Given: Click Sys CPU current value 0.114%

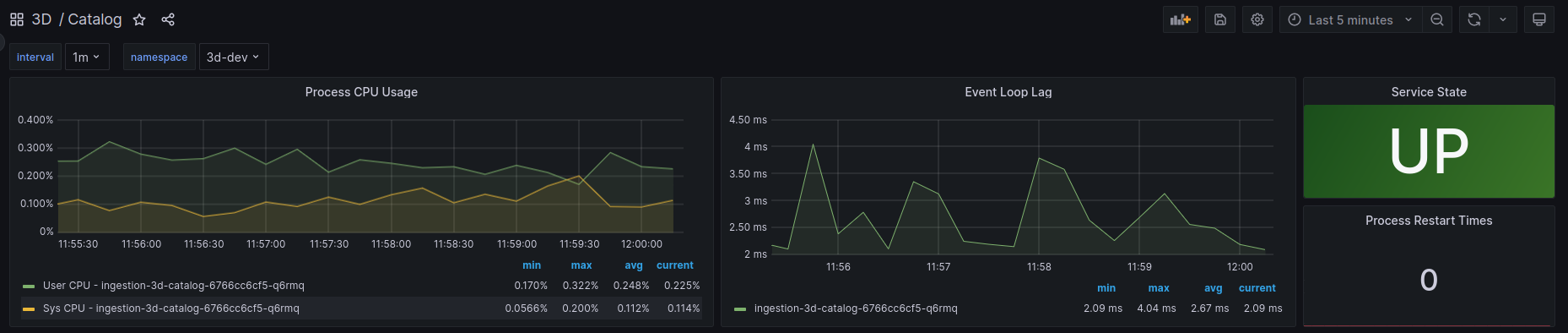Looking at the screenshot, I should [684, 308].
